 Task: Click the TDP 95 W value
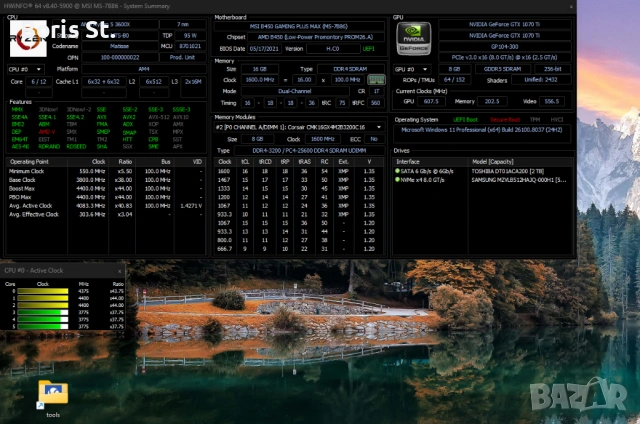click(190, 36)
